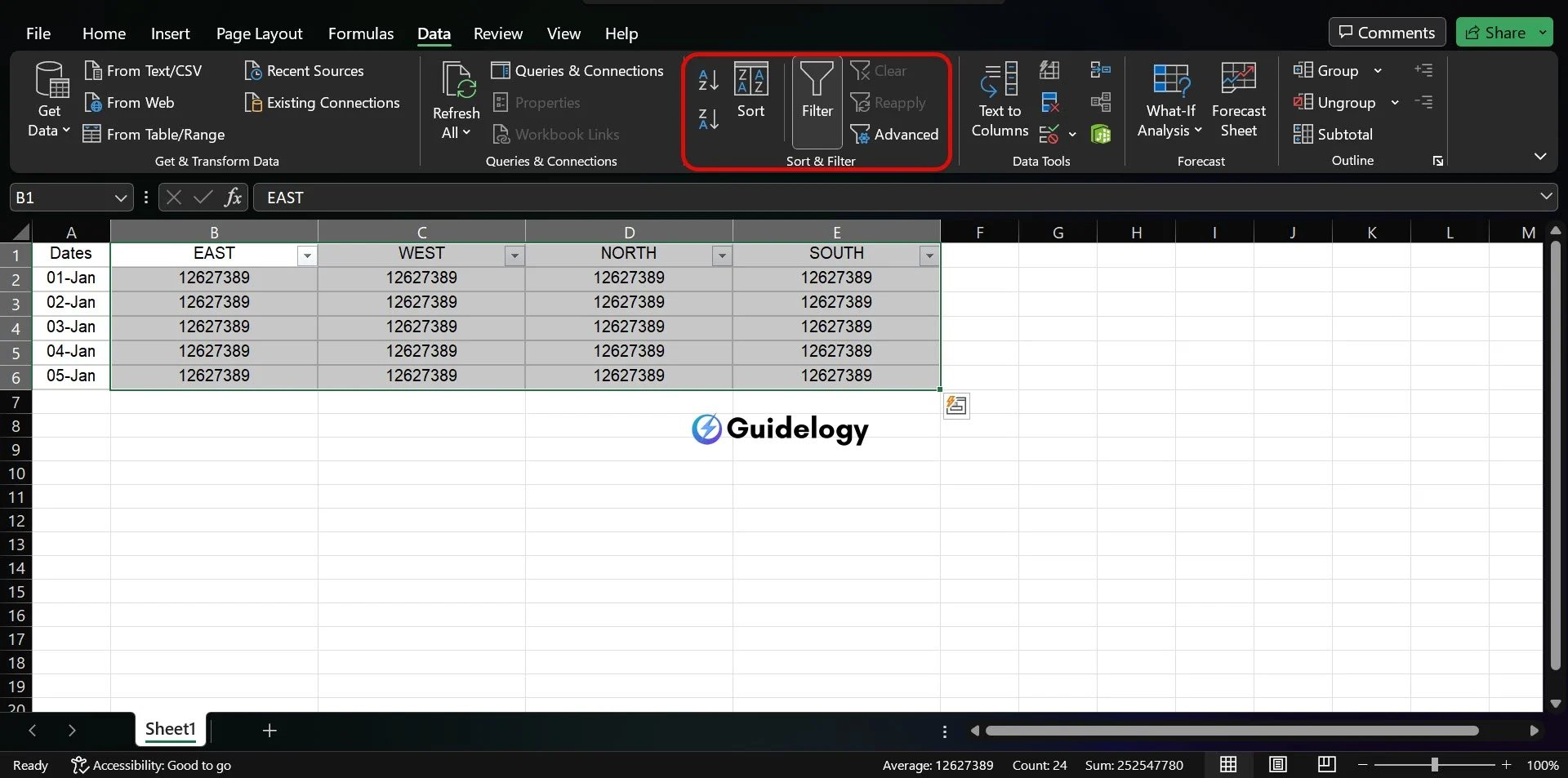Select the Sheet1 tab

click(x=170, y=729)
